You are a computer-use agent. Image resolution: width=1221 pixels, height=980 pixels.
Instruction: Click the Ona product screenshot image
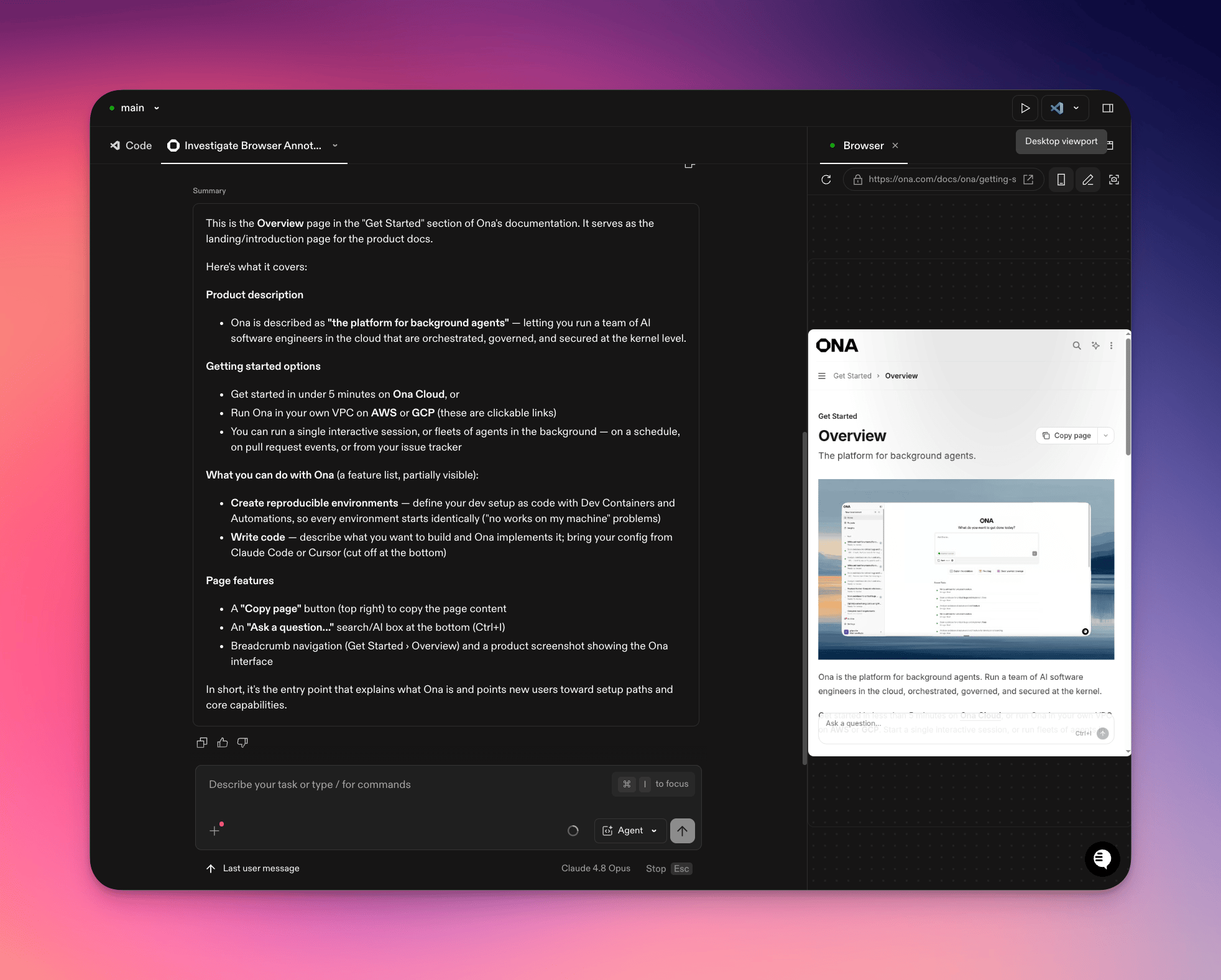point(966,569)
